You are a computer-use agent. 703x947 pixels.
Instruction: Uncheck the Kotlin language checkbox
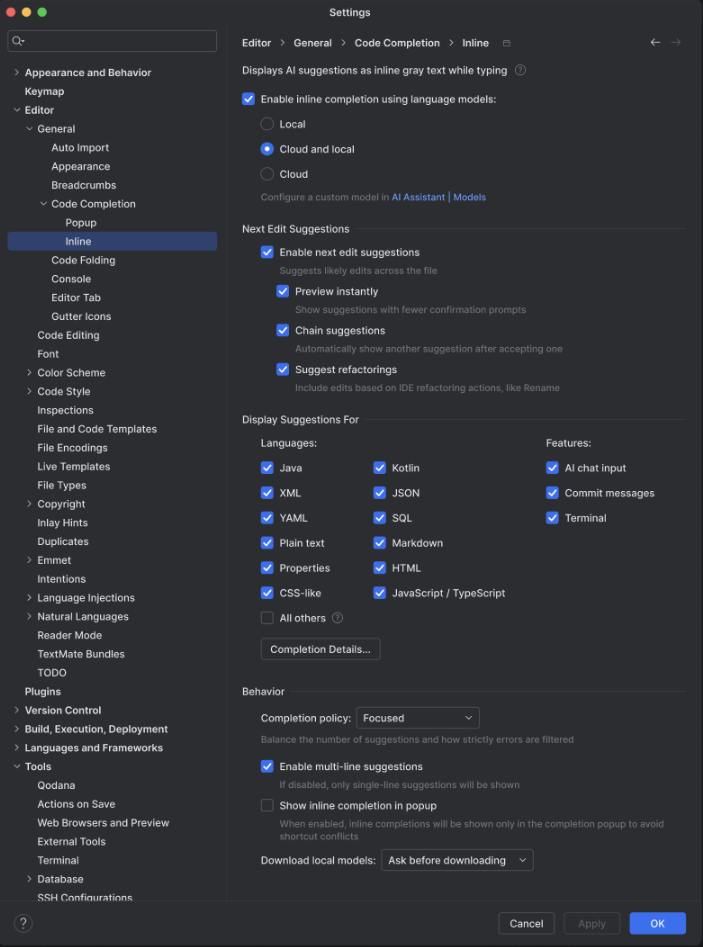coord(380,468)
